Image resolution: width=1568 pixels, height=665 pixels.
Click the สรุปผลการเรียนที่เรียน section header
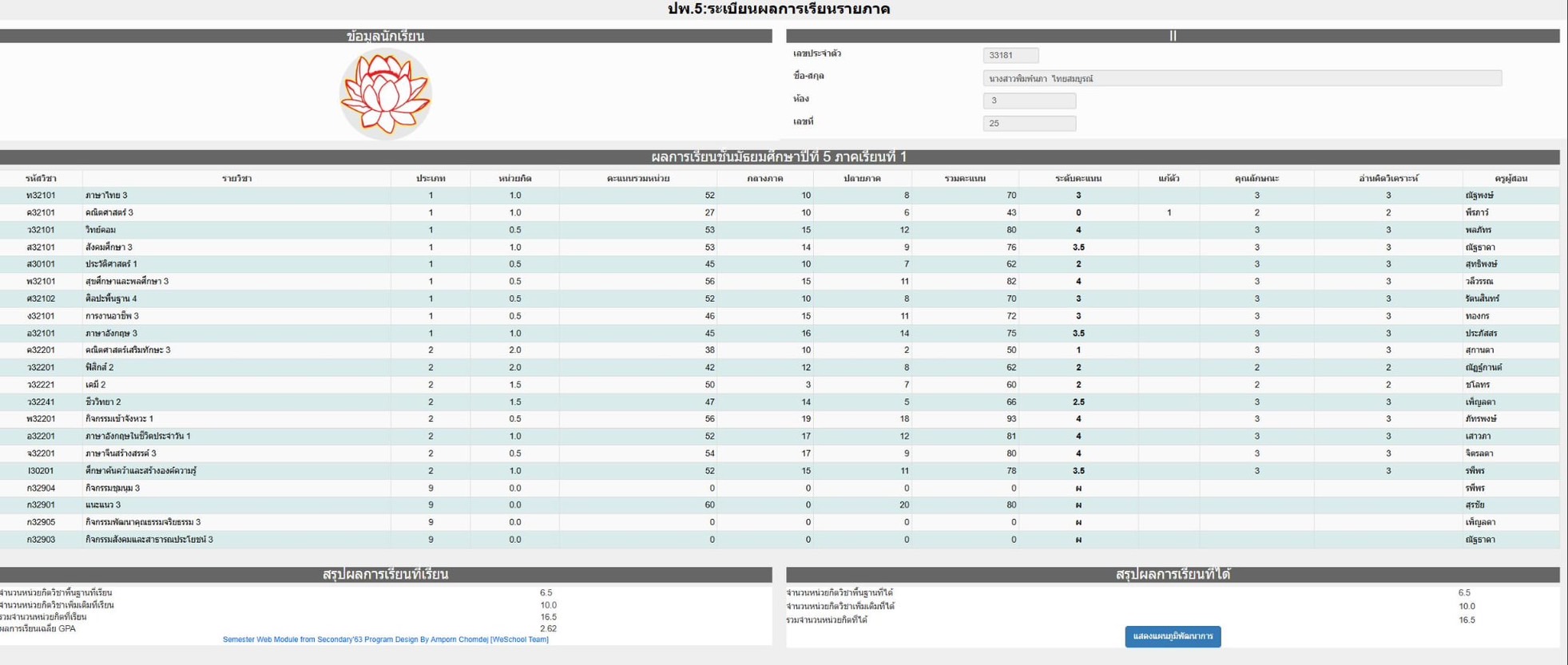(x=385, y=574)
